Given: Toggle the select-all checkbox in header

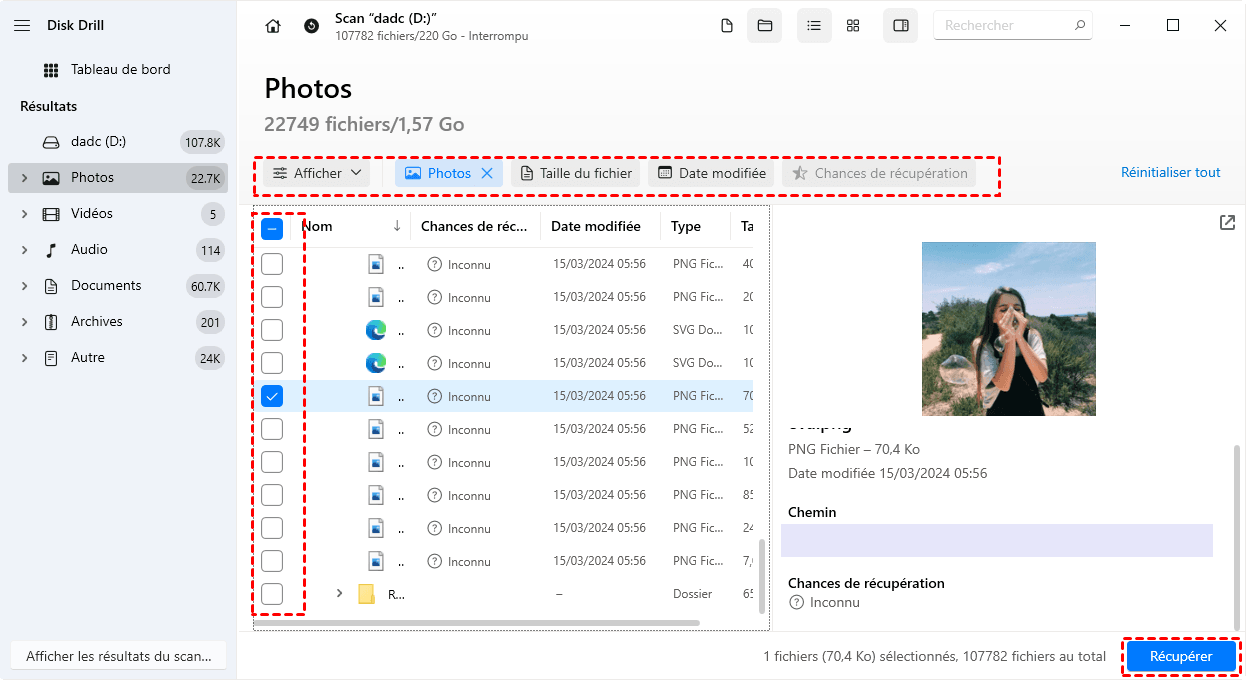Looking at the screenshot, I should tap(272, 228).
